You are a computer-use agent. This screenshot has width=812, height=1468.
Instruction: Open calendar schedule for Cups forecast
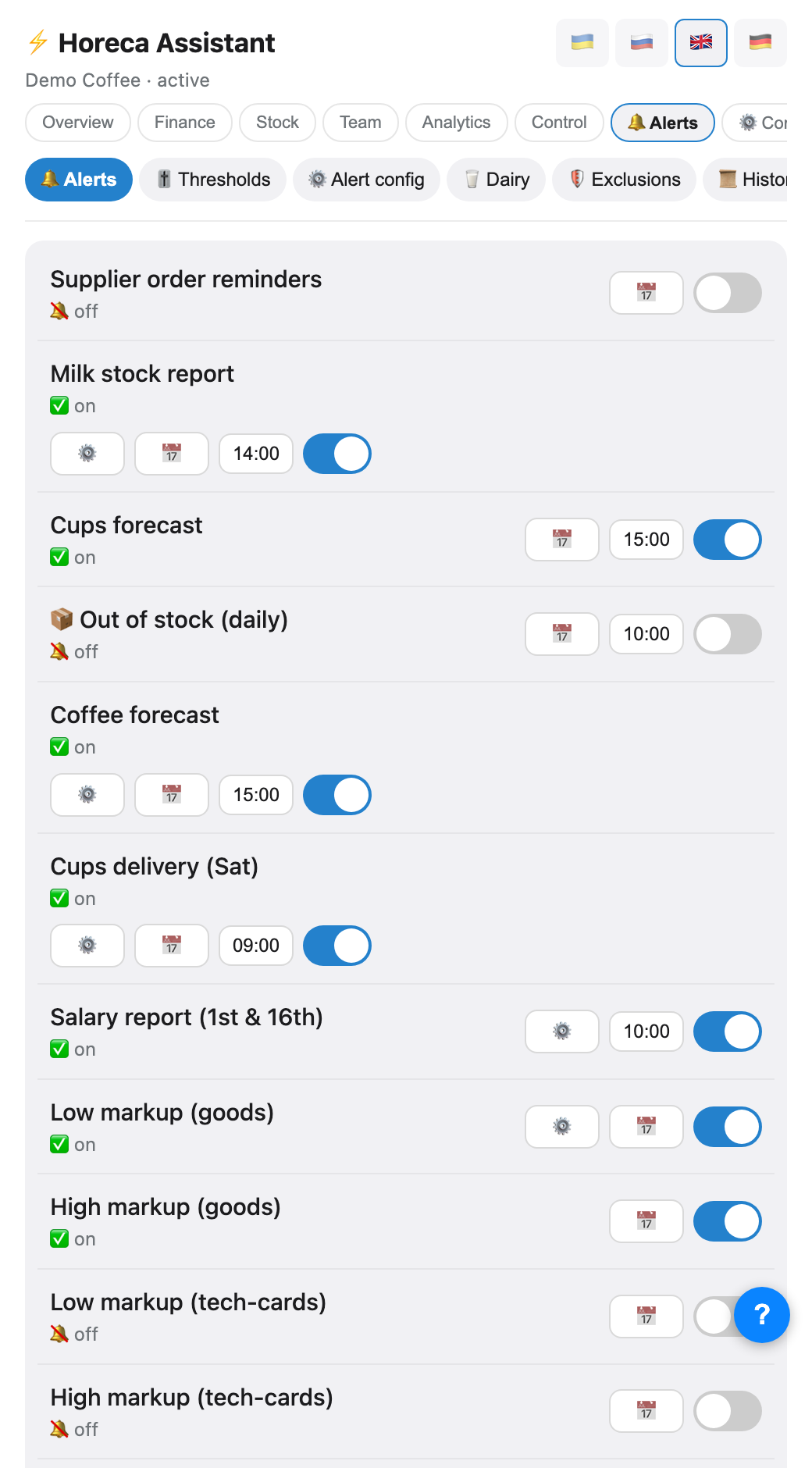[x=562, y=540]
